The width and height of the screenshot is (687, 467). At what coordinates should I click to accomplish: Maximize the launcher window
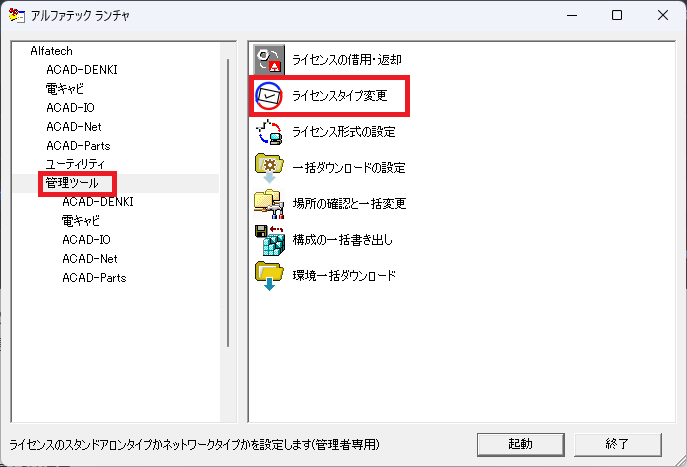pyautogui.click(x=617, y=15)
